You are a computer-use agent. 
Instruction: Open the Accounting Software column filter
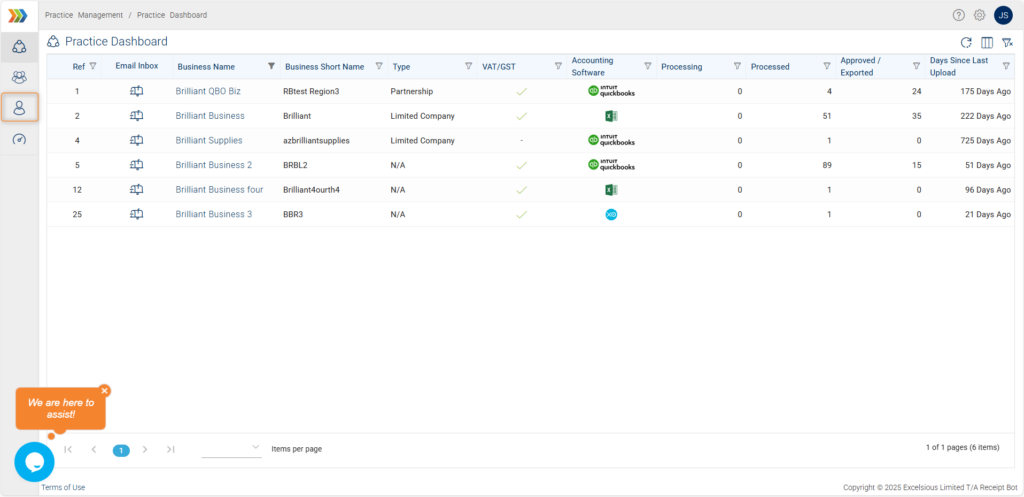coord(647,66)
